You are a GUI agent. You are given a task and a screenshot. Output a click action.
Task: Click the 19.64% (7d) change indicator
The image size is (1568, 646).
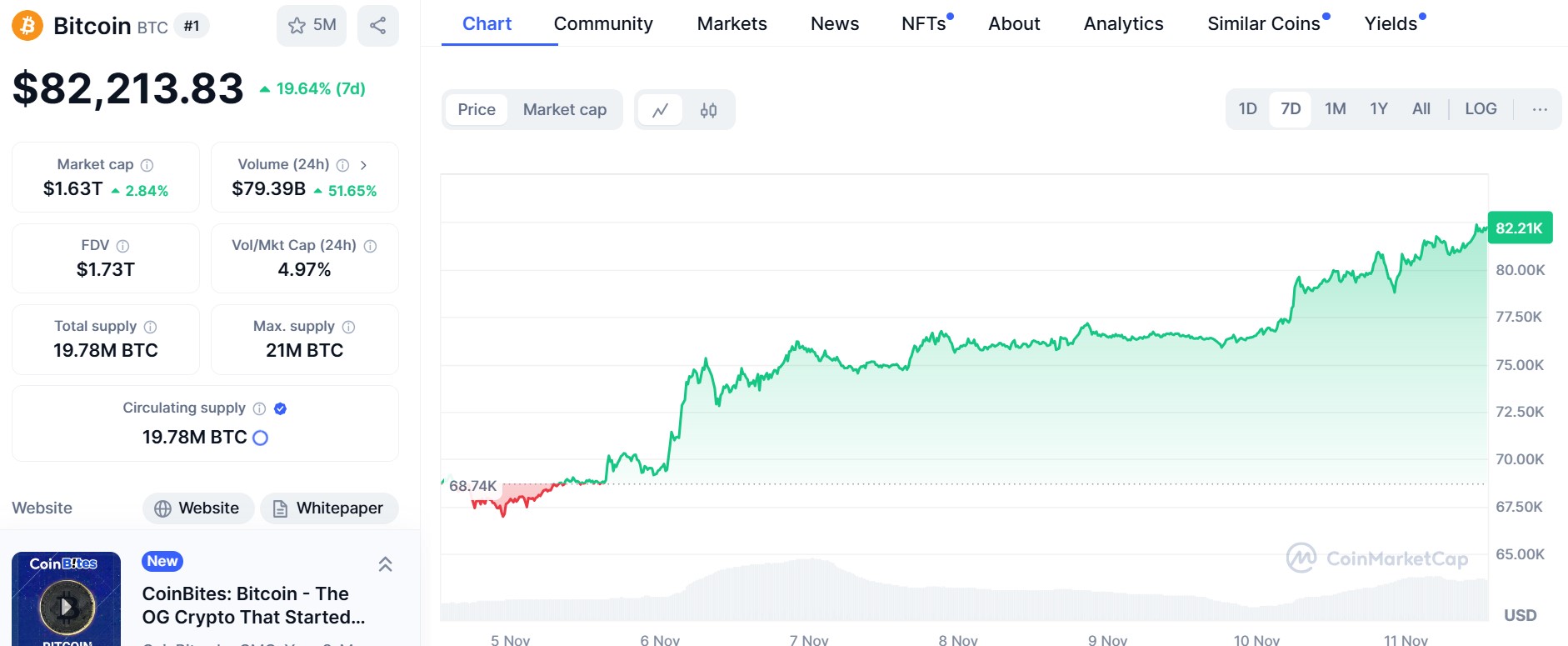[312, 88]
